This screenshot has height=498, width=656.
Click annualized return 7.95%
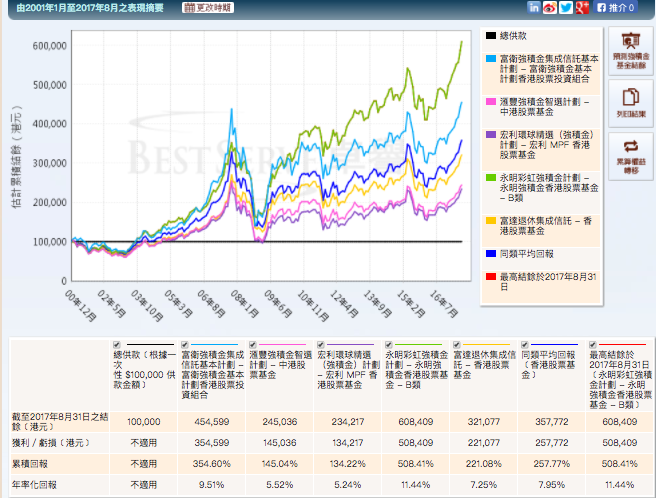click(x=551, y=485)
